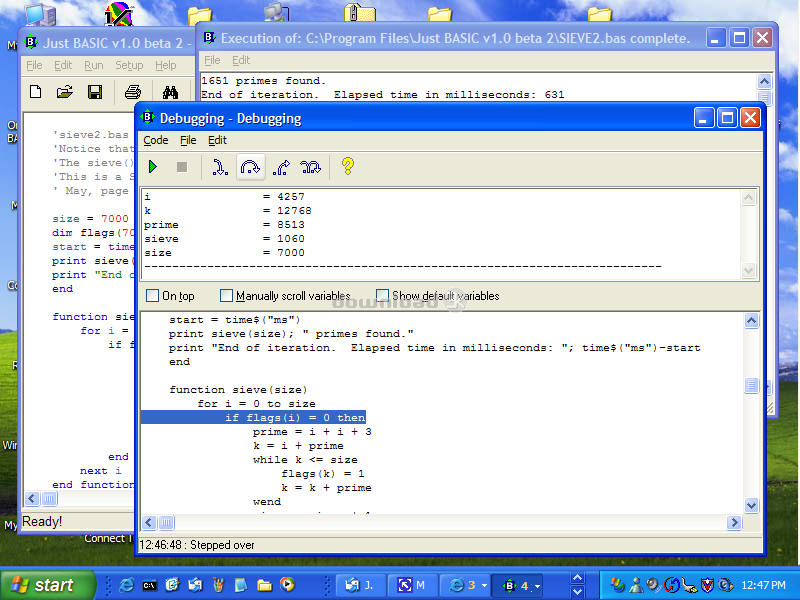Expand the grouped Internet Explorer taskbar button

[468, 585]
